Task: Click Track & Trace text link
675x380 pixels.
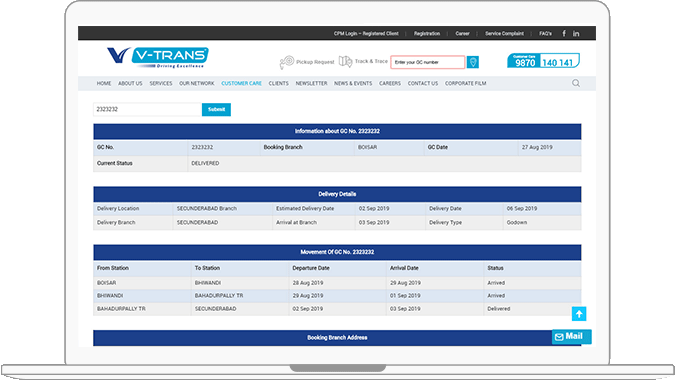Action: coord(371,61)
